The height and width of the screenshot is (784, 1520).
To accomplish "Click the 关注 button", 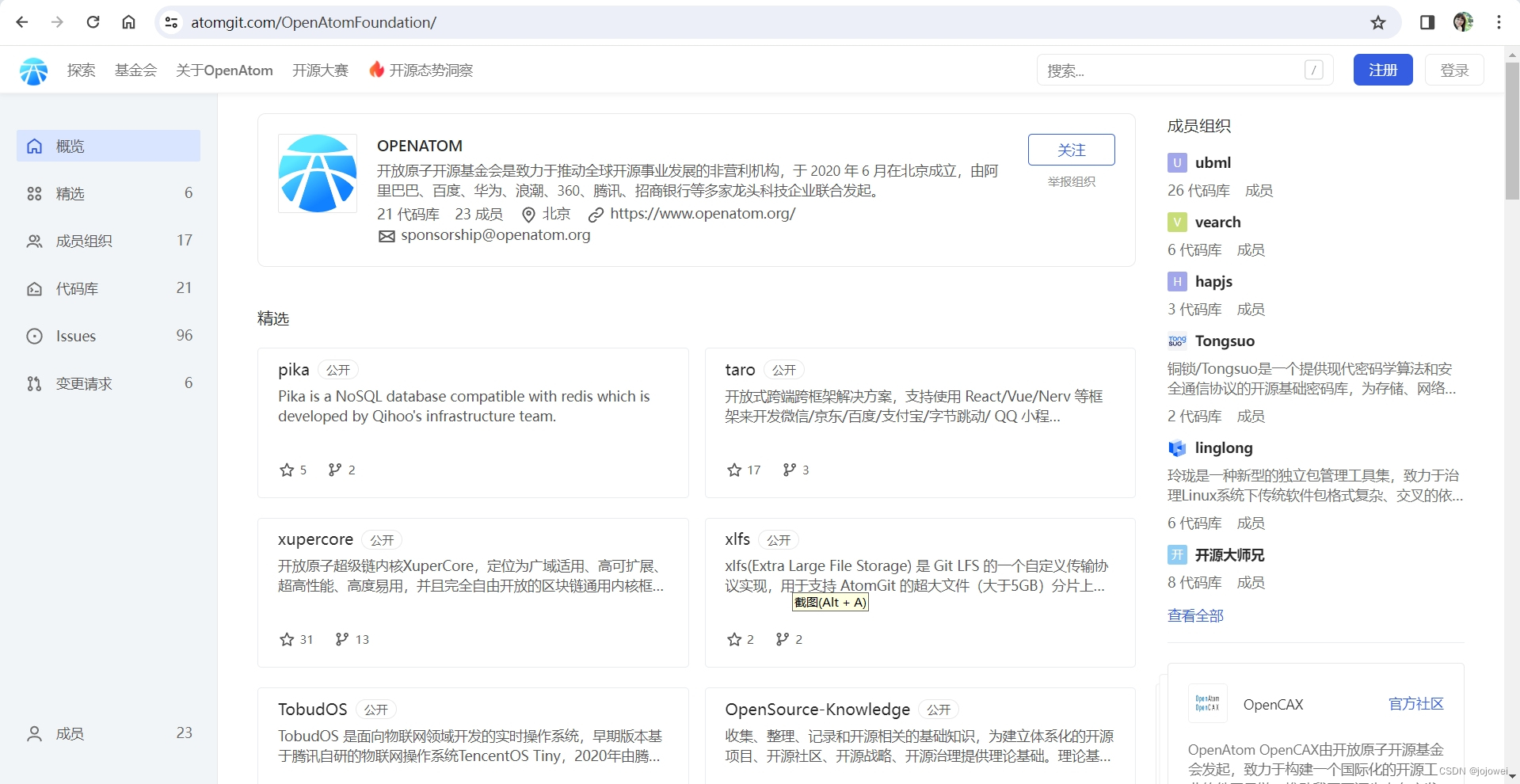I will [x=1071, y=150].
